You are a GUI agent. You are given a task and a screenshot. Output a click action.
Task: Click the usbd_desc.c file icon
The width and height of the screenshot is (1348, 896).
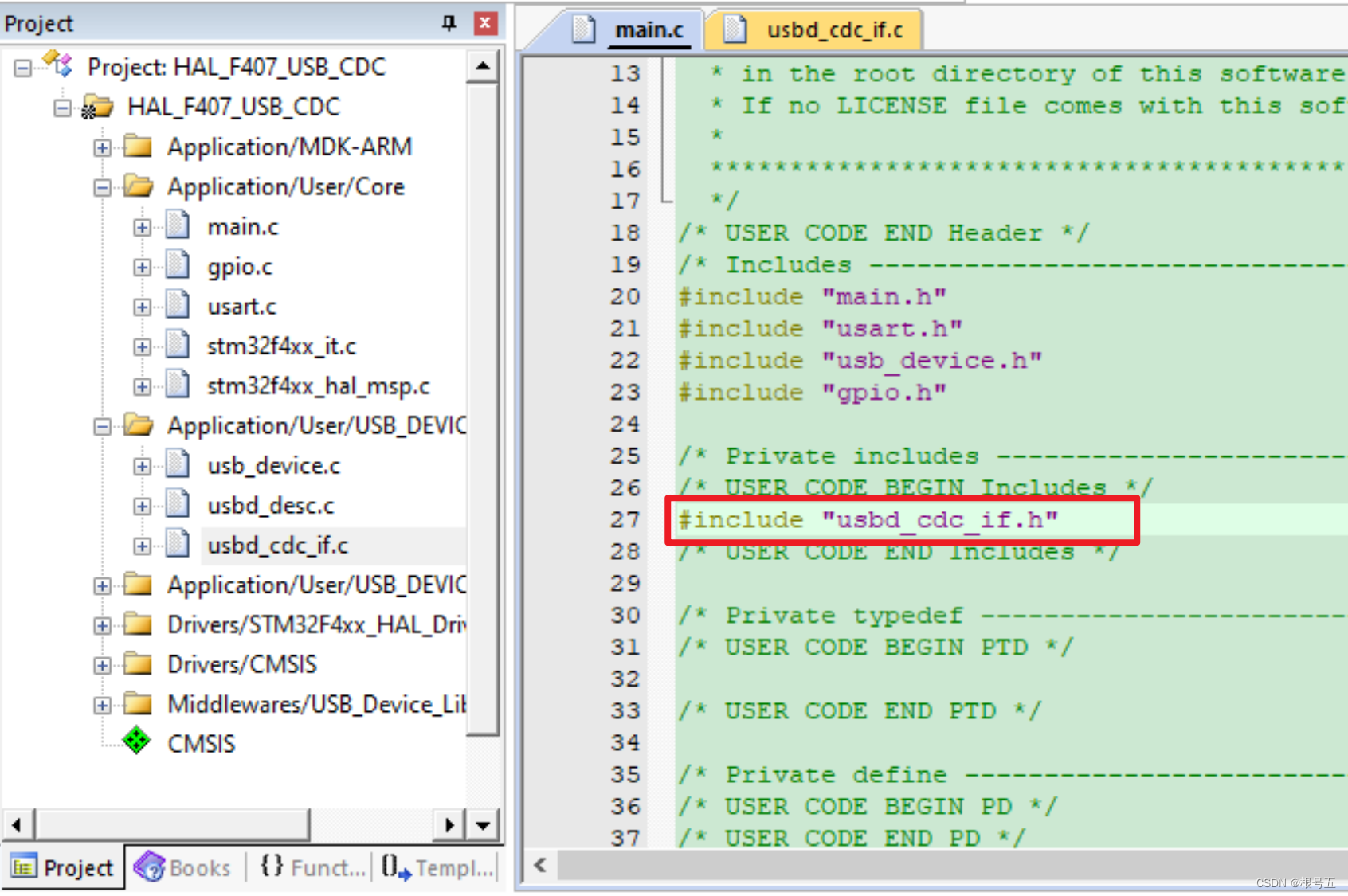click(178, 504)
